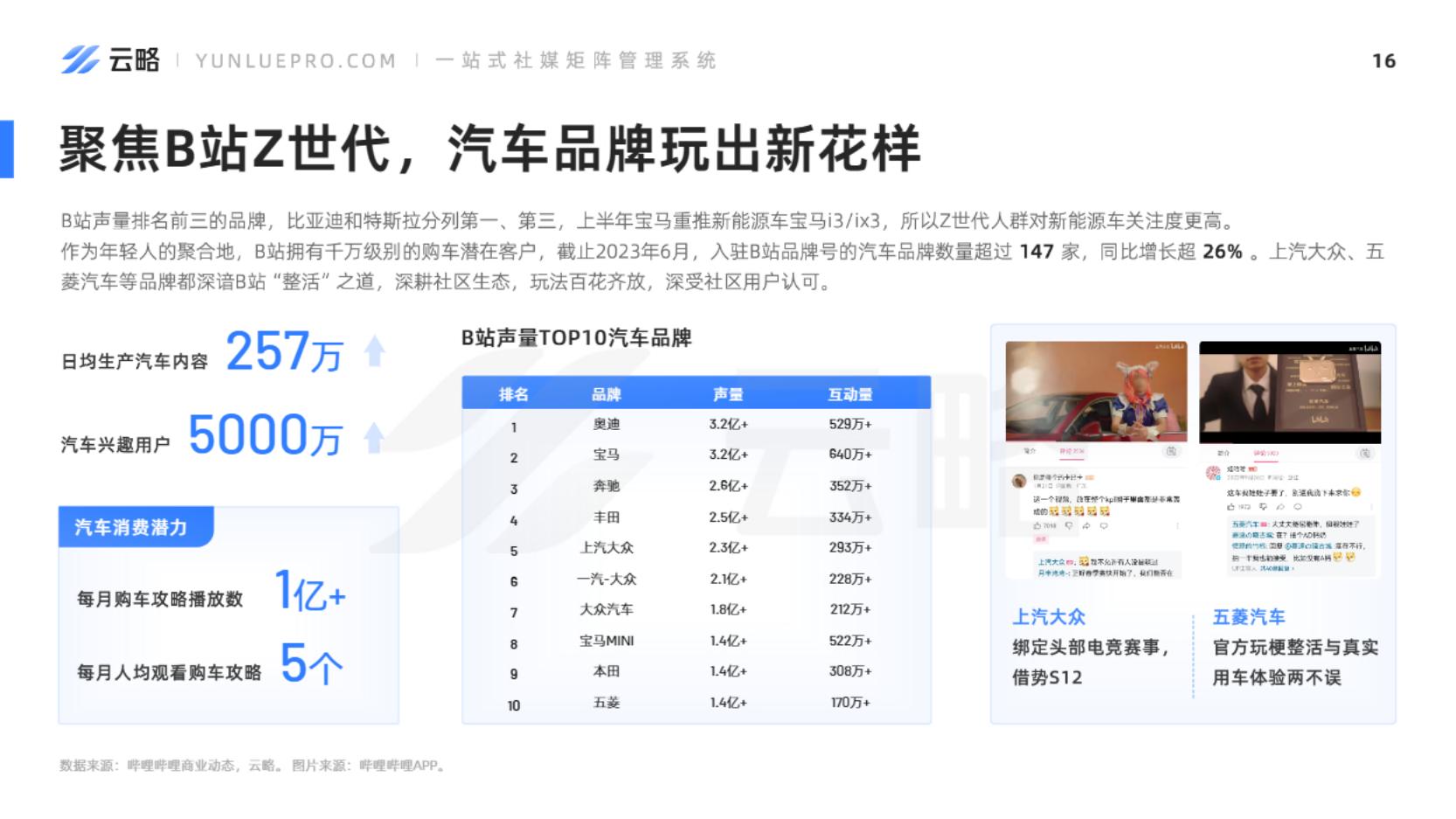Click the 257万 daily content figure
The height and width of the screenshot is (819, 1456).
284,351
